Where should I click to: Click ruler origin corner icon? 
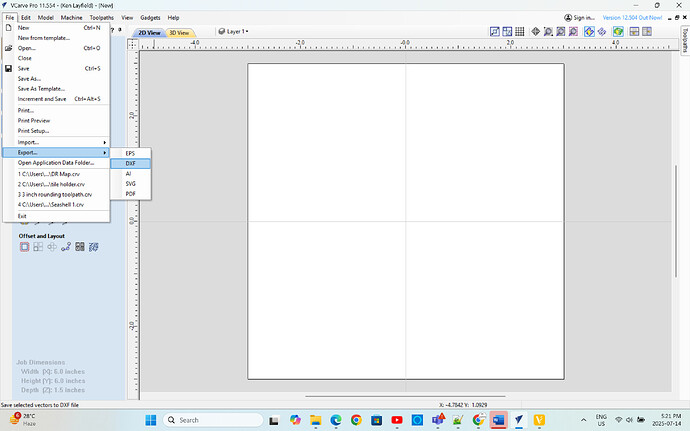tap(132, 44)
